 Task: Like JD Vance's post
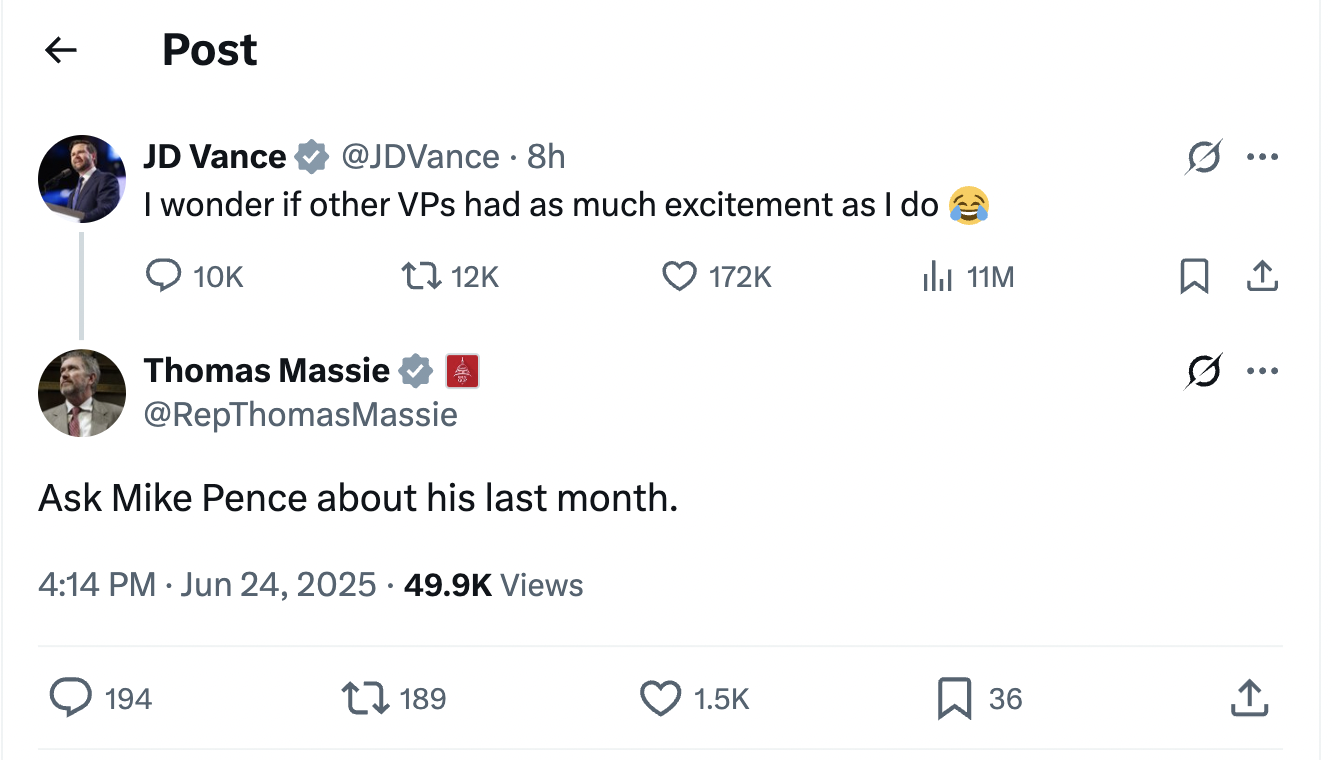click(x=679, y=276)
